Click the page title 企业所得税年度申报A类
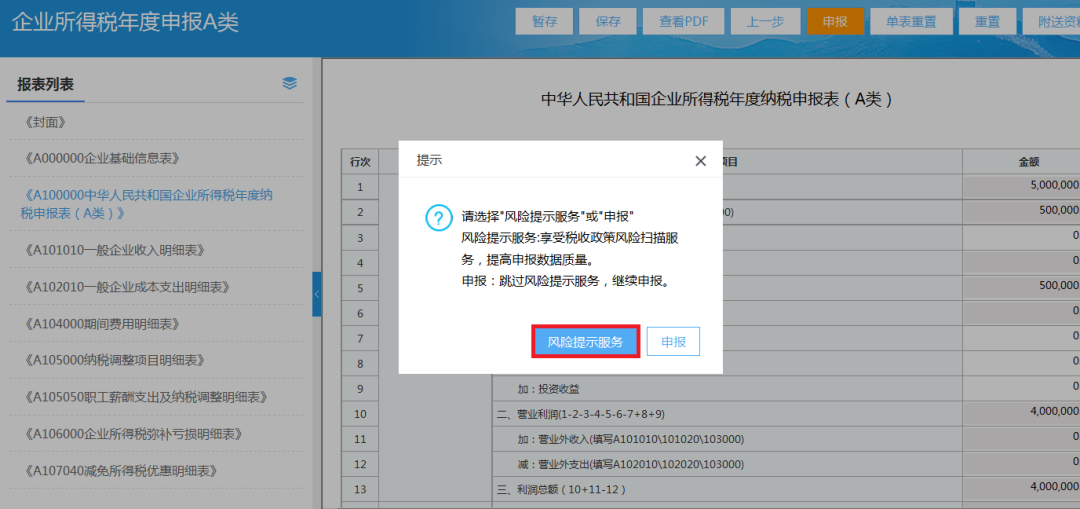Image resolution: width=1080 pixels, height=509 pixels. coord(125,22)
